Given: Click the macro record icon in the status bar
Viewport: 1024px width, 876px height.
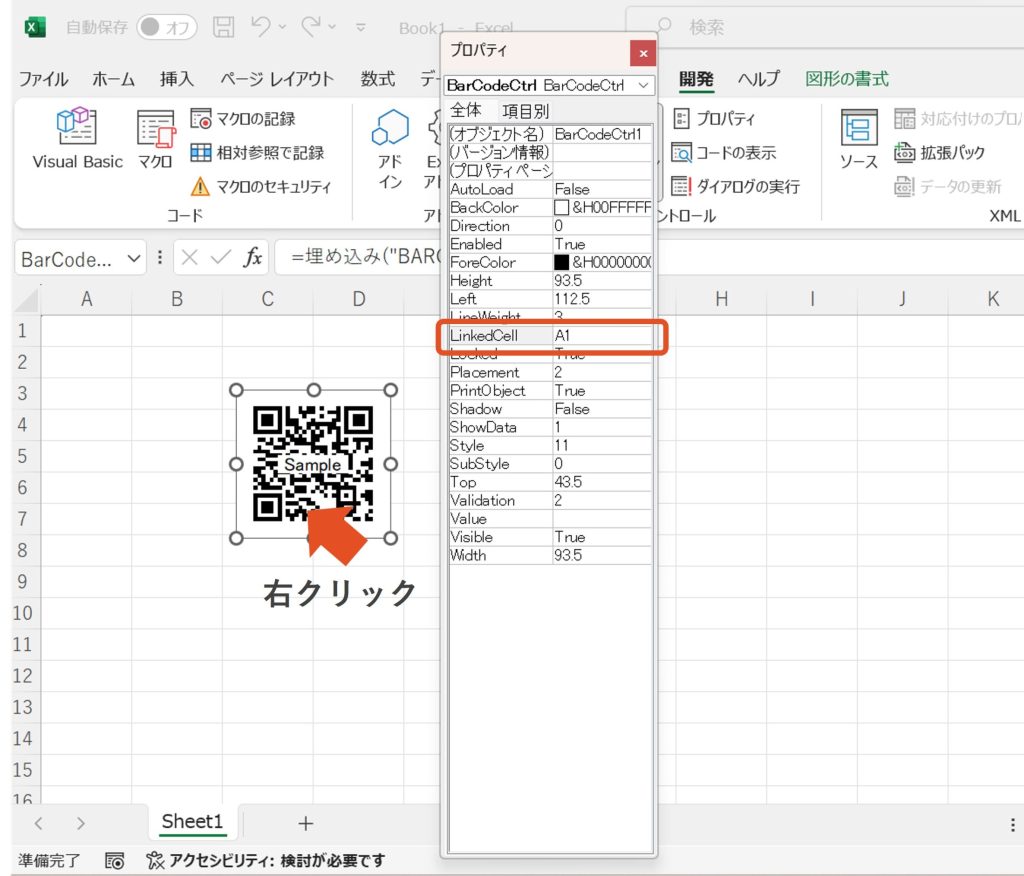Looking at the screenshot, I should [114, 861].
